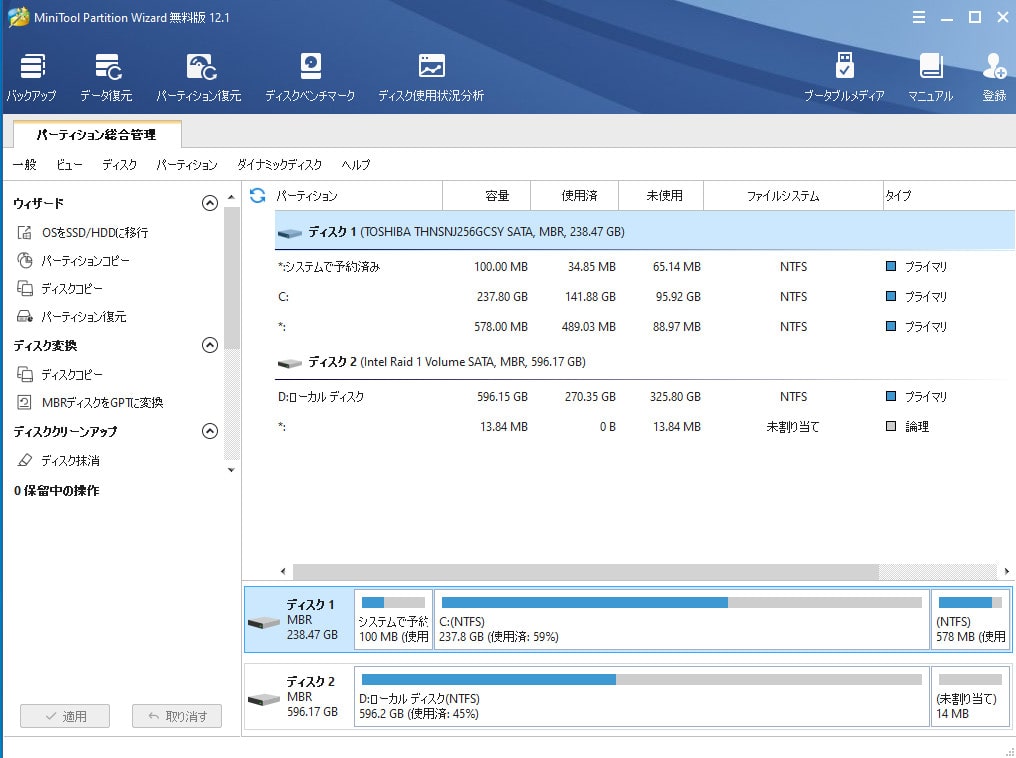Click blue プライマリ swatch in D: row

tap(891, 396)
